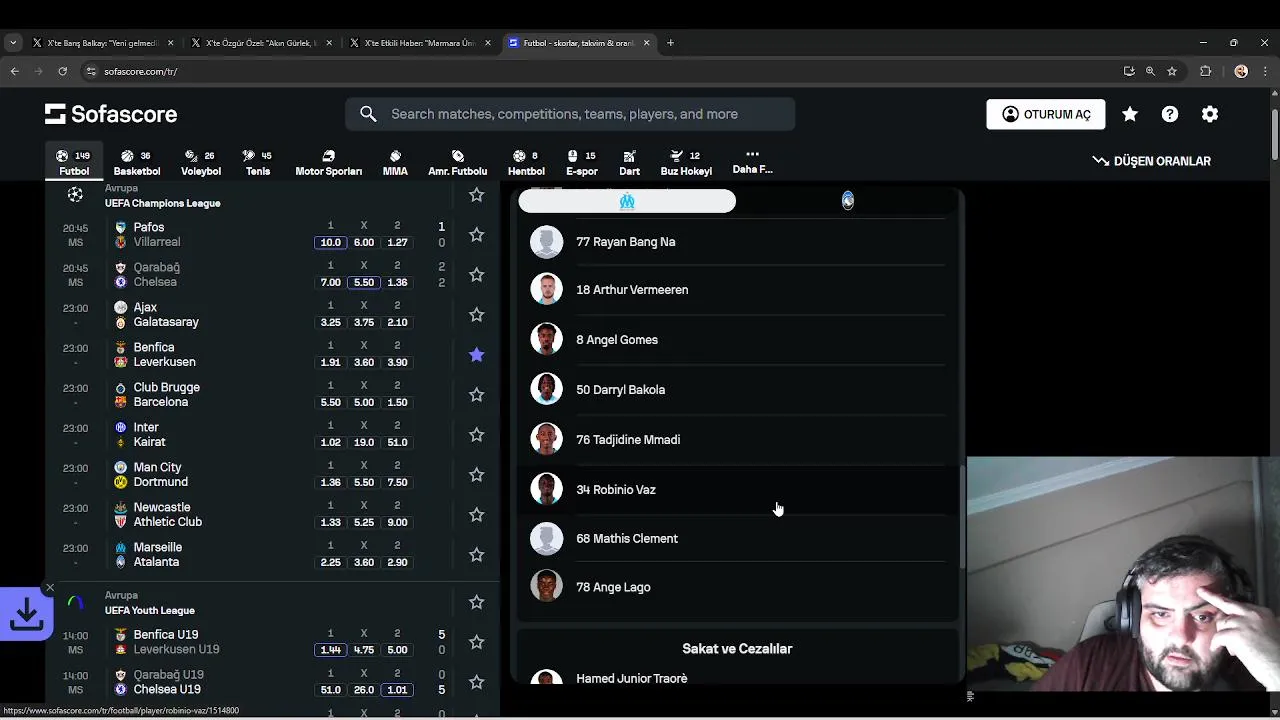Favorite Club Brugge vs Barcelona match
Screen dimensions: 1280x720
(477, 395)
